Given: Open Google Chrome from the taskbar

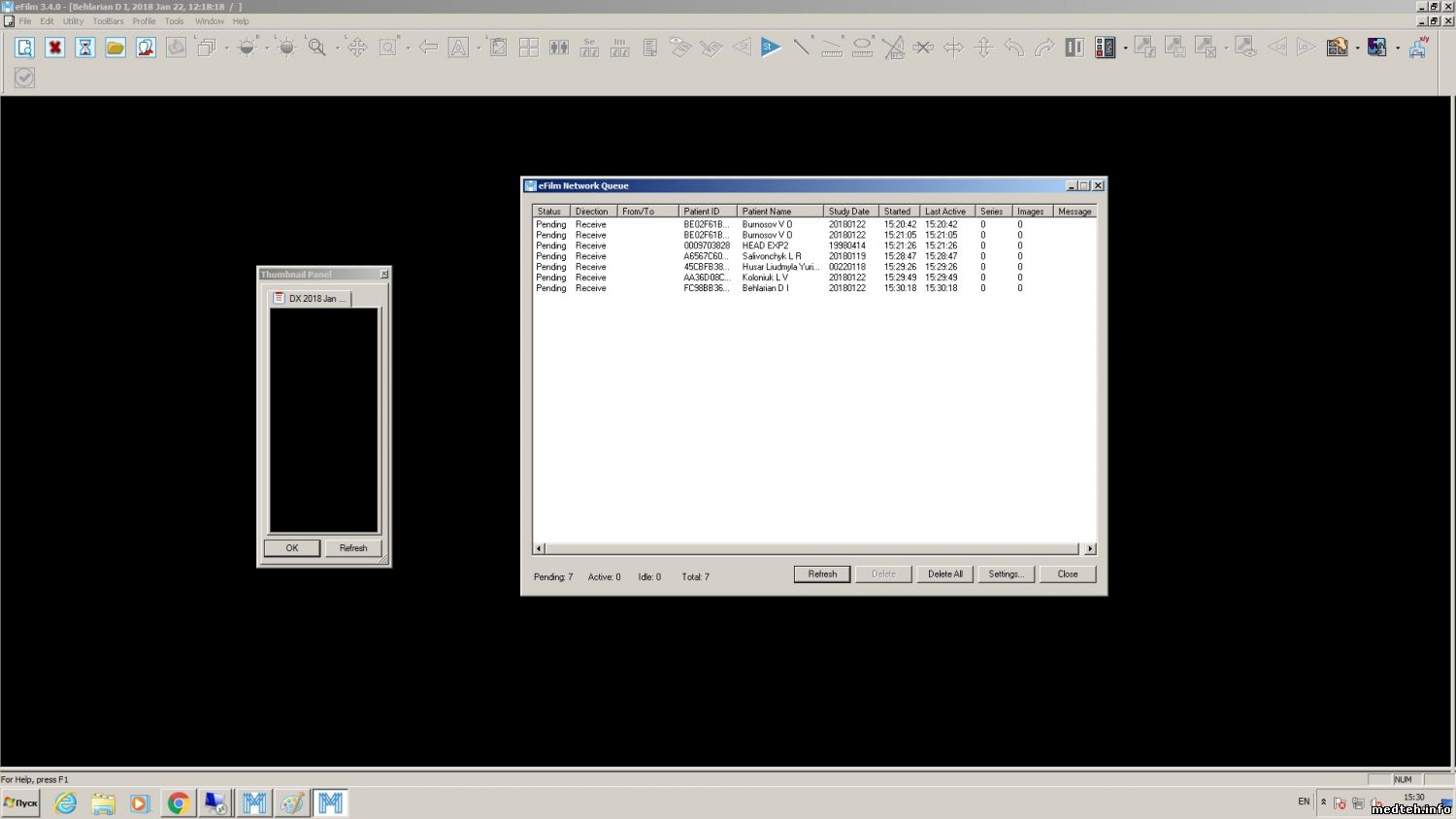Looking at the screenshot, I should pyautogui.click(x=178, y=803).
